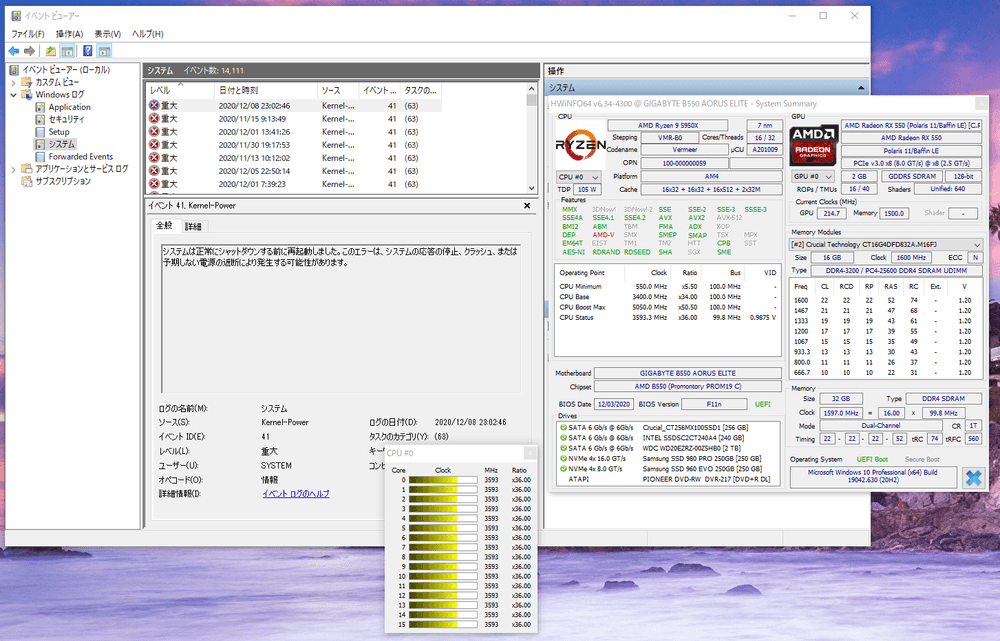Click the BIOS Date 12/03/2020 field
This screenshot has height=641, width=1000.
(614, 404)
